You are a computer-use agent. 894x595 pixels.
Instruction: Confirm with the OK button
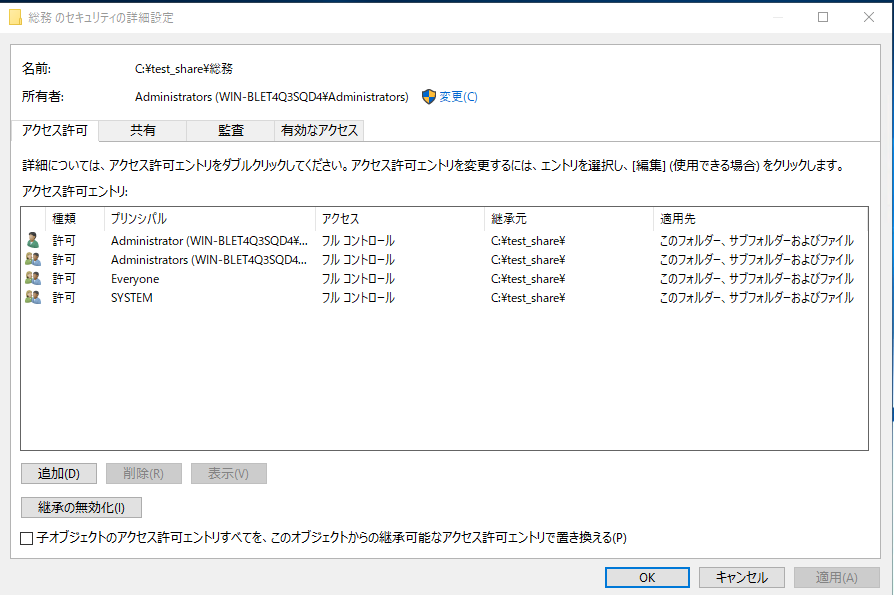click(x=647, y=577)
